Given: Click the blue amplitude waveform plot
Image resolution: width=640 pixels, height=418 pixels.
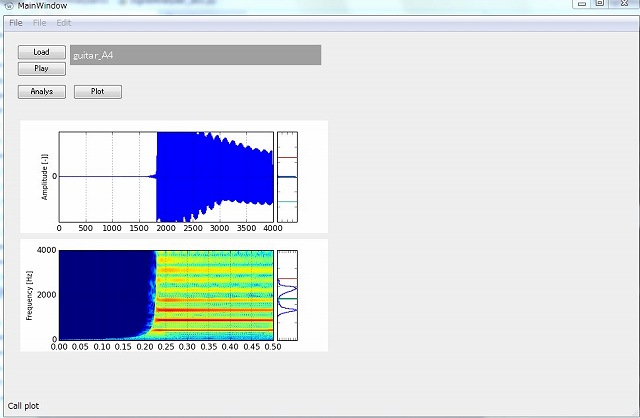Looking at the screenshot, I should [x=215, y=176].
